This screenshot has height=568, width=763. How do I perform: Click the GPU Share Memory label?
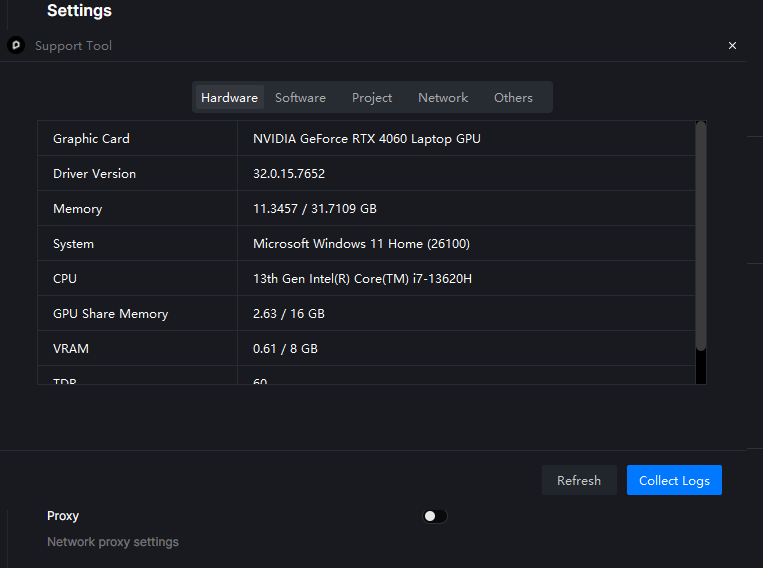[x=110, y=314]
